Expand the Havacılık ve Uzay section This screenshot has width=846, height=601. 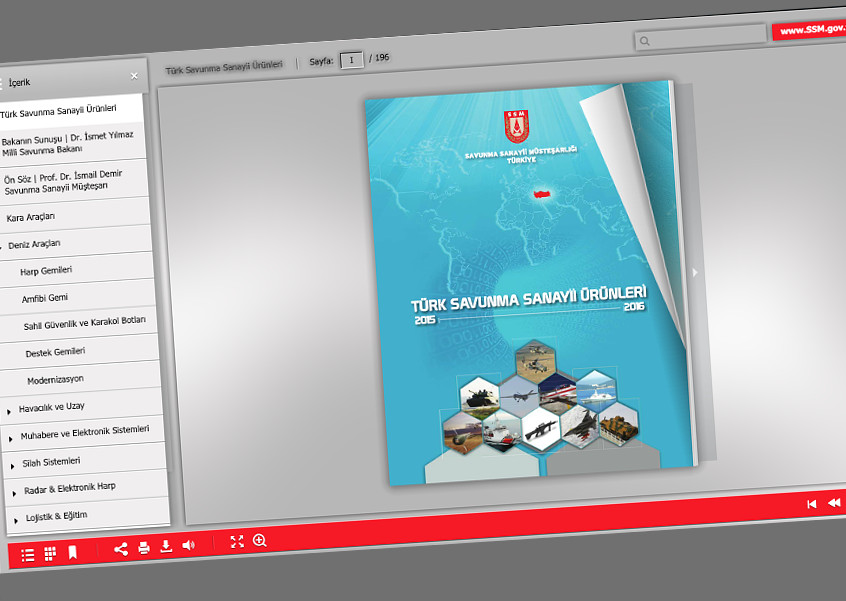tap(9, 412)
